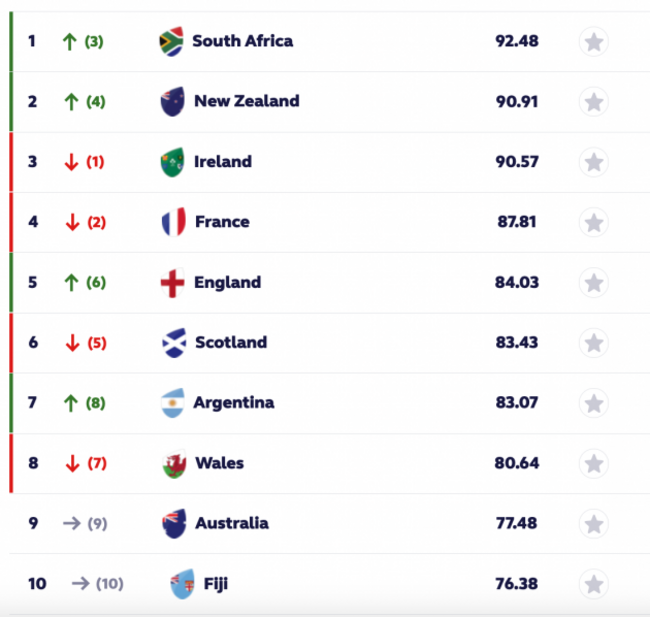
Task: Click the Scotland saltire flag icon
Action: [x=173, y=343]
